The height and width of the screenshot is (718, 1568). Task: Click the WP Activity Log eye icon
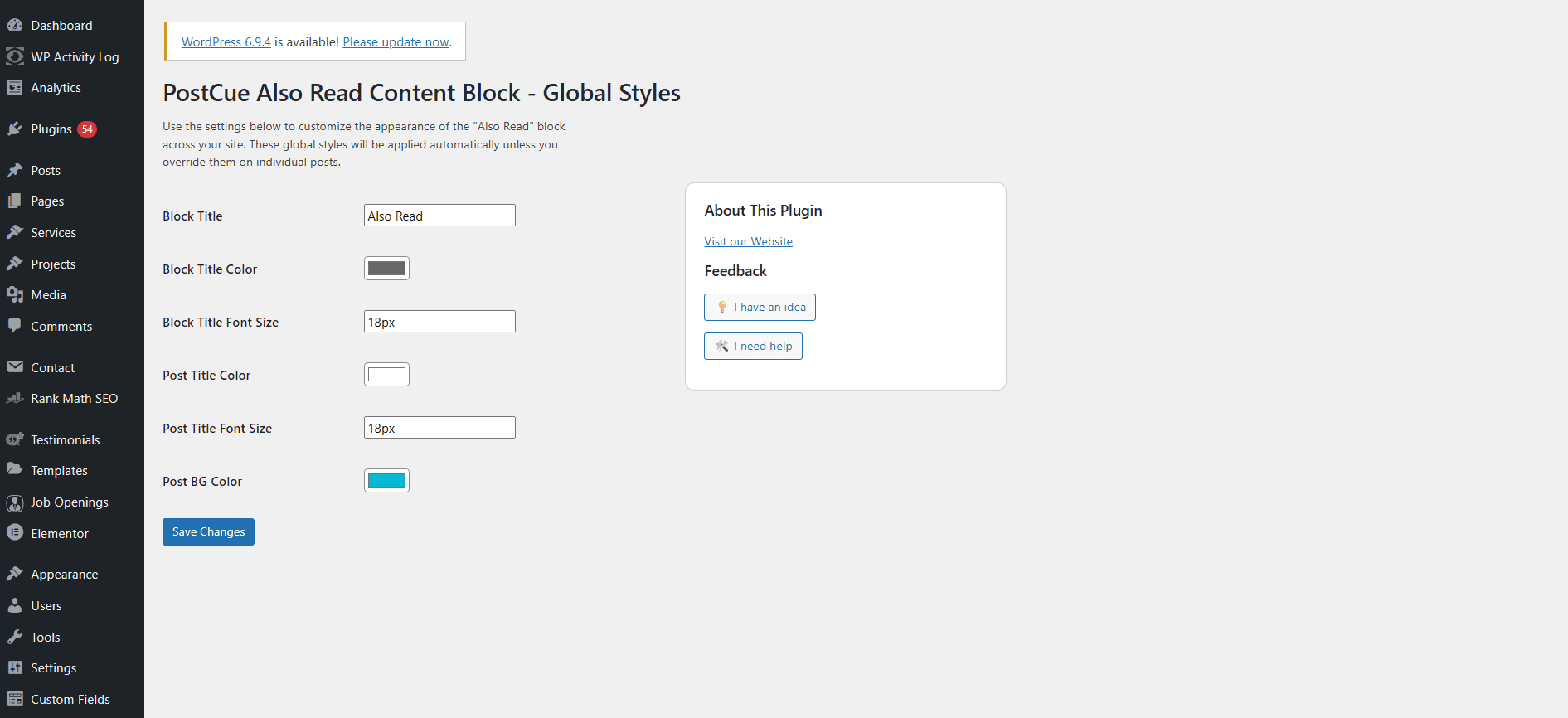15,56
